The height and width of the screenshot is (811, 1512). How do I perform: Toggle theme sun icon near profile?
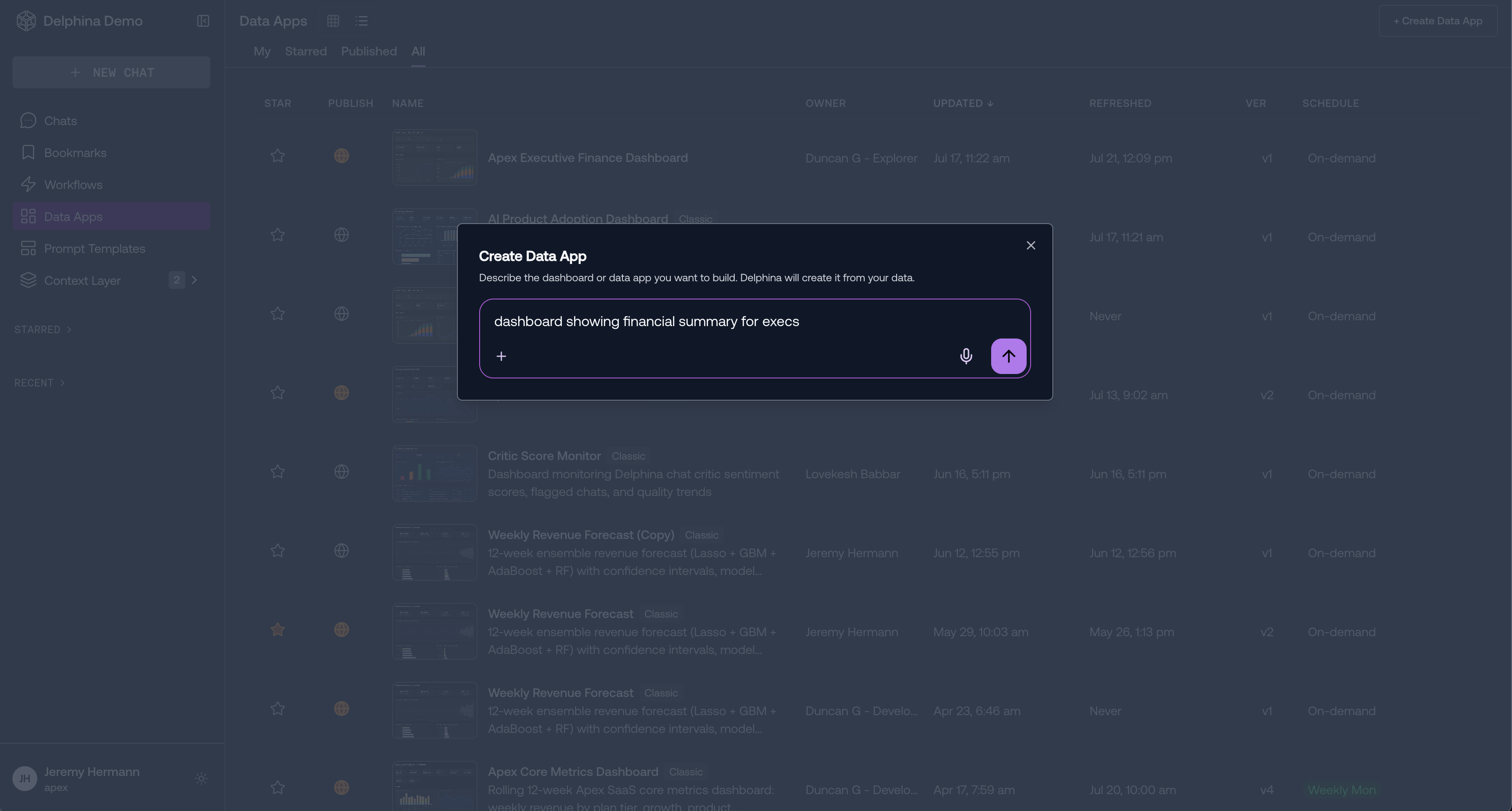tap(201, 780)
